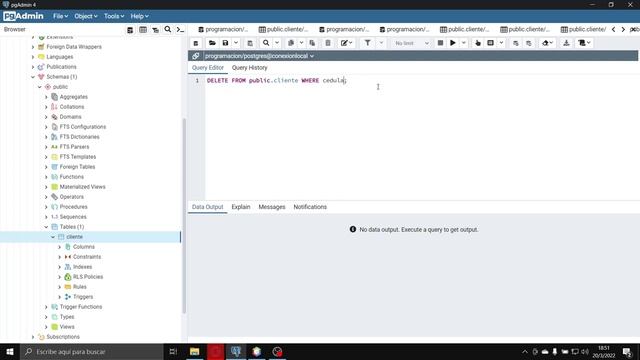Screen dimensions: 640x360
Task: Click the Explain Analyze icon
Action: coord(491,43)
